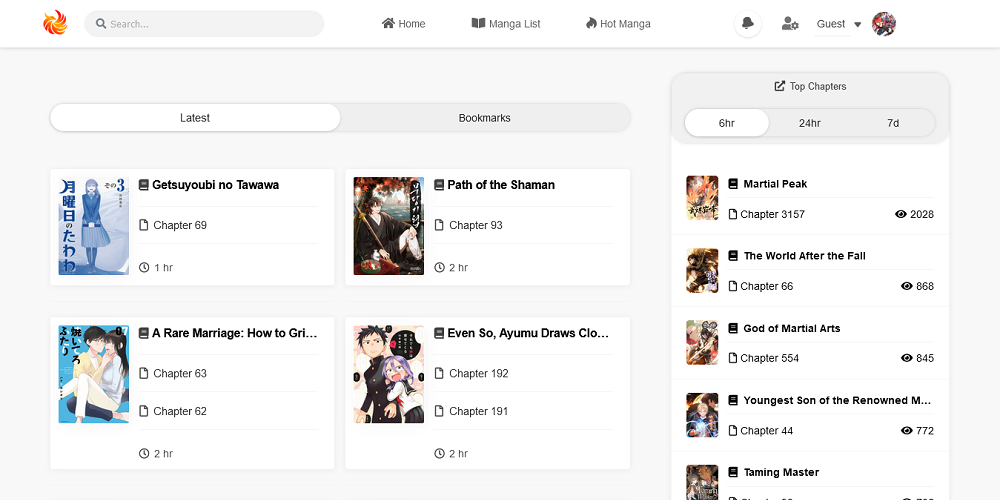Click the page icon beside Chapter 62

tap(143, 411)
